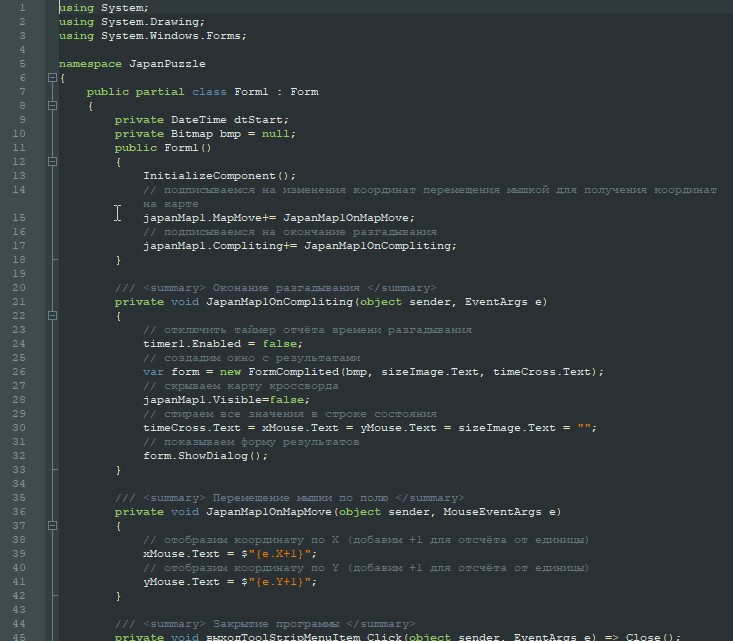Fold the JapanMap1OnMapMove method body

point(52,526)
